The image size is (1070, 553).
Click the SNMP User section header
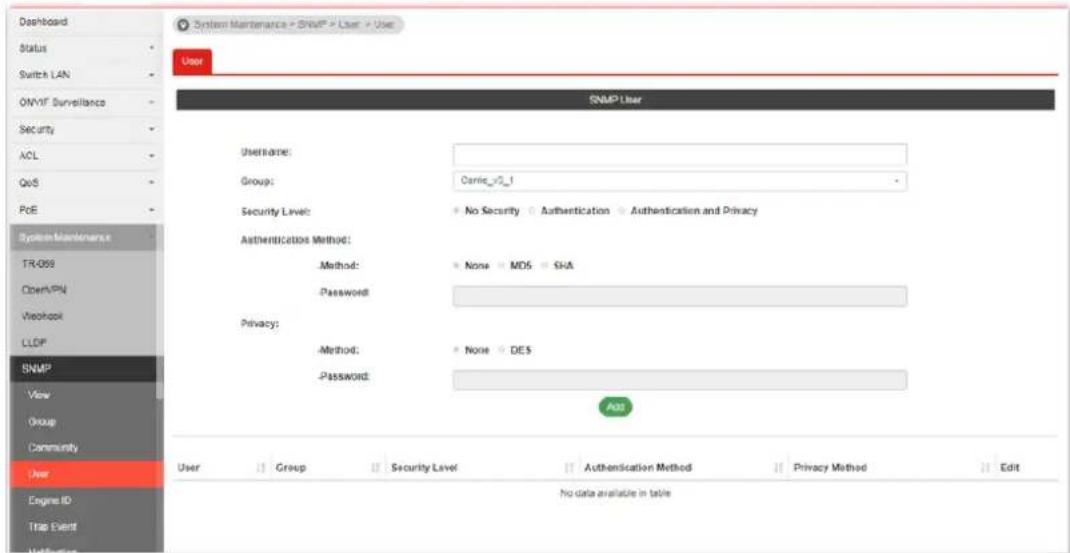coord(616,100)
